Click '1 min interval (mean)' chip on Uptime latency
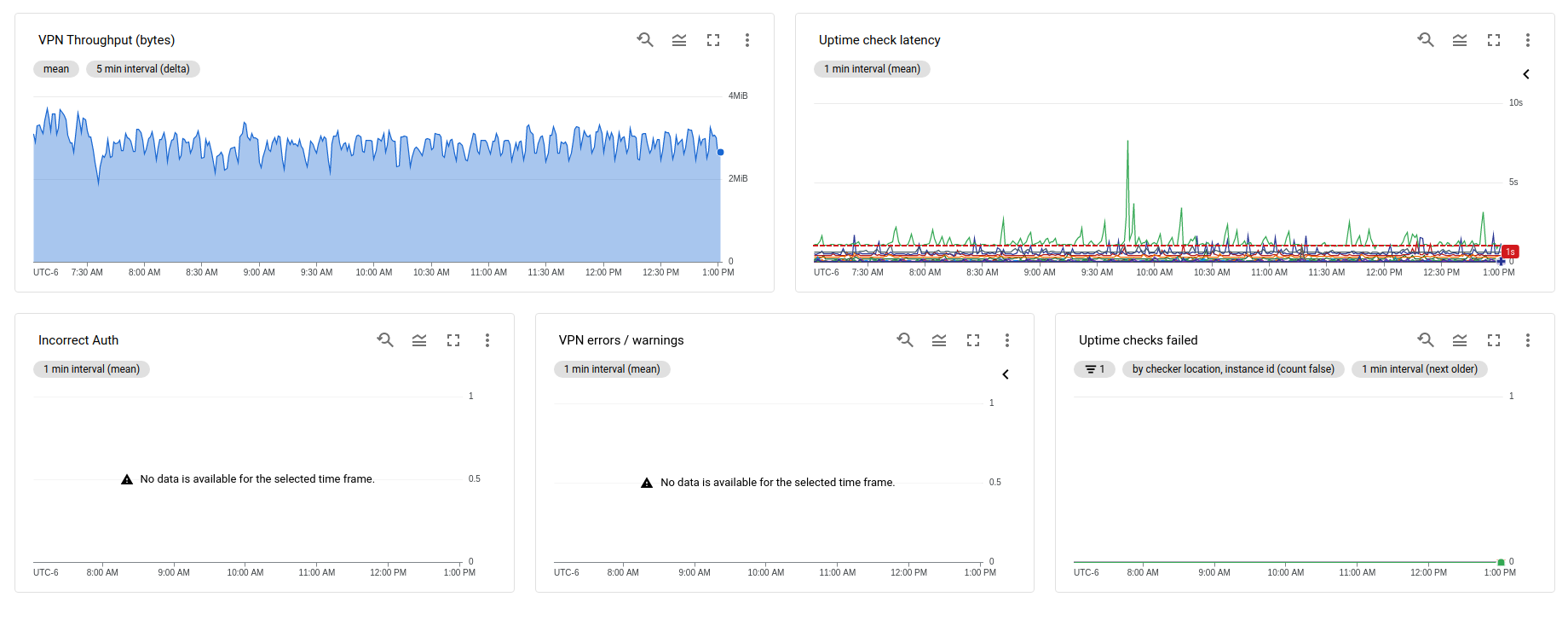The width and height of the screenshot is (1568, 620). [x=872, y=69]
